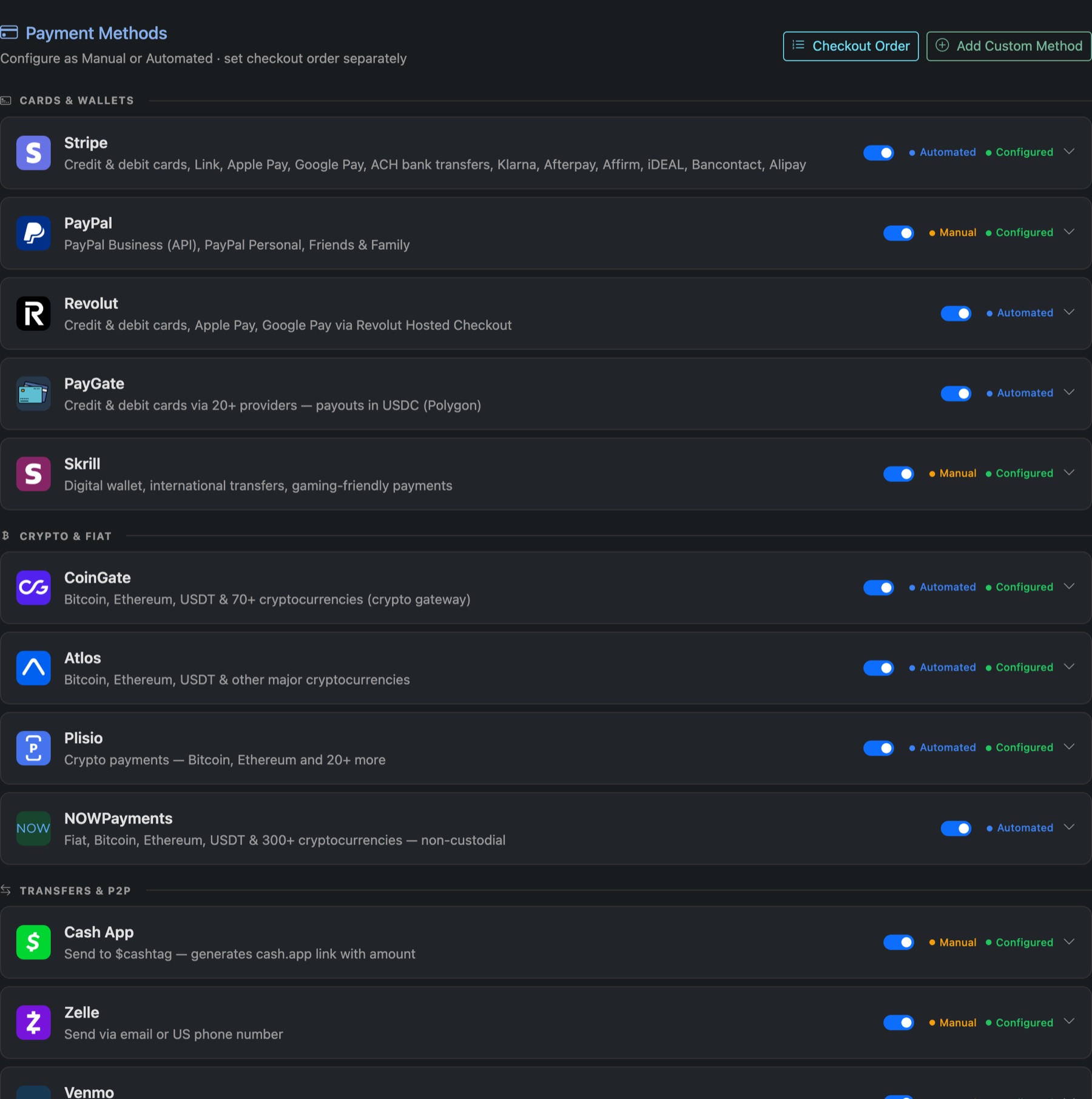Switch off the PayGate toggle
This screenshot has height=1099, width=1092.
pos(956,394)
